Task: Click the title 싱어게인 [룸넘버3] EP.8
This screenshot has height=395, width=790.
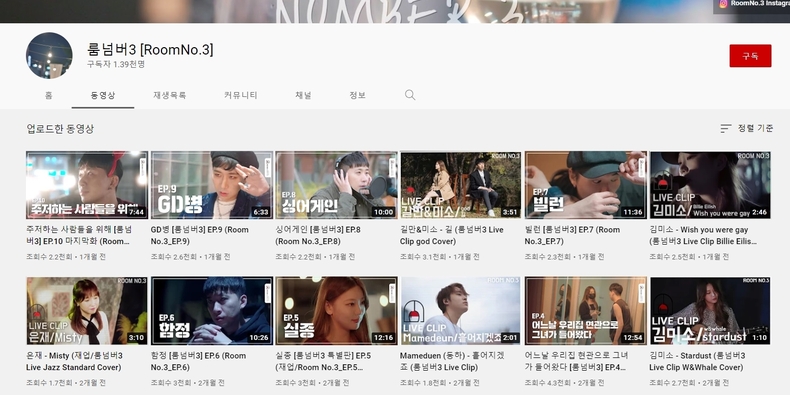Action: 318,236
